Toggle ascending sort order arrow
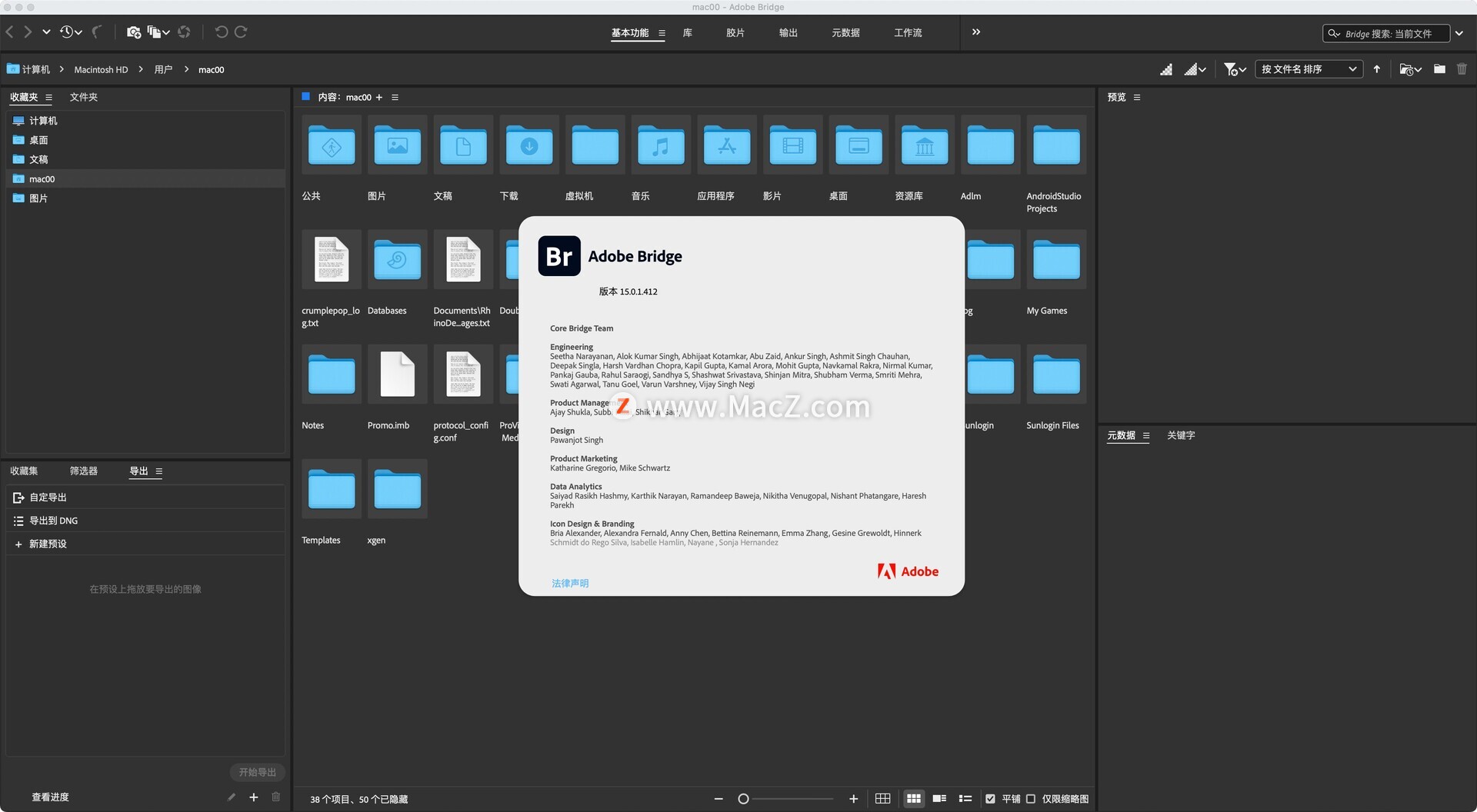 (1376, 69)
